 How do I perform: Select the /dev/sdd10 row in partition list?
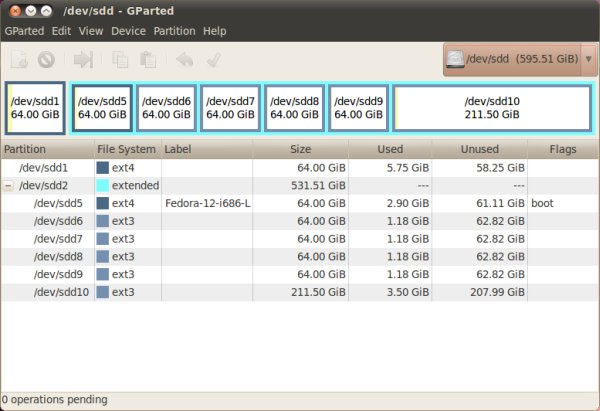(x=300, y=292)
